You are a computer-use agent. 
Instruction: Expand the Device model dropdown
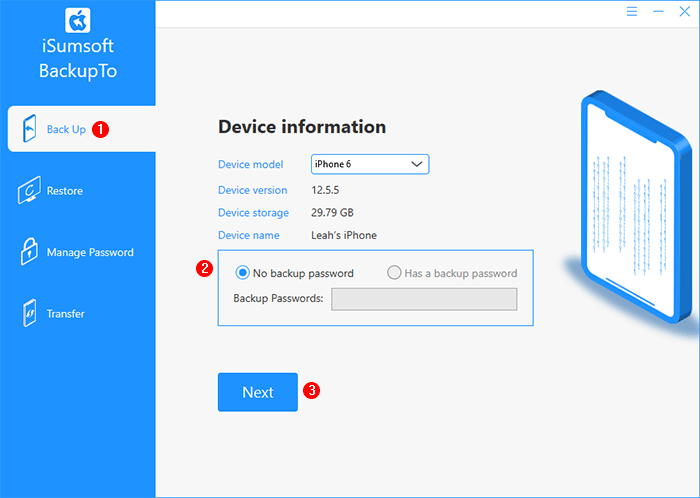pyautogui.click(x=370, y=164)
